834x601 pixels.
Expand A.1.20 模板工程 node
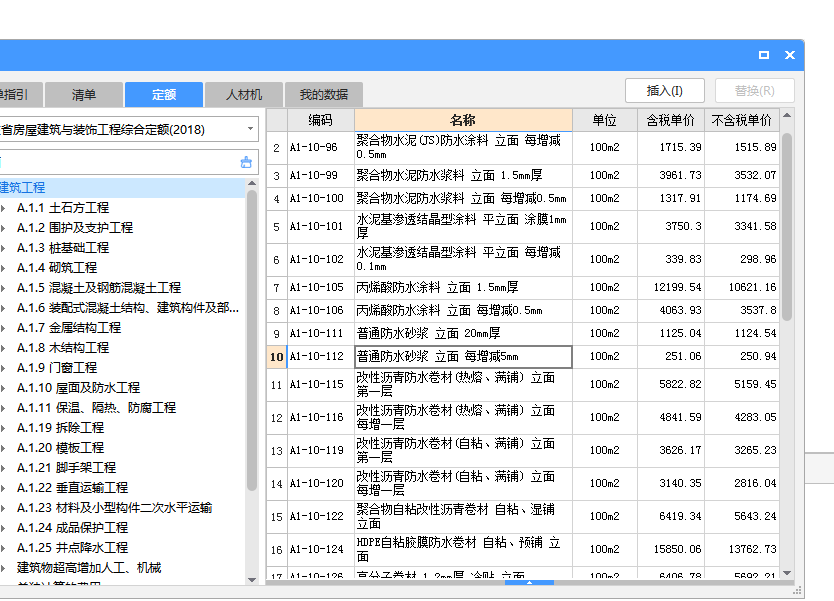(4, 448)
